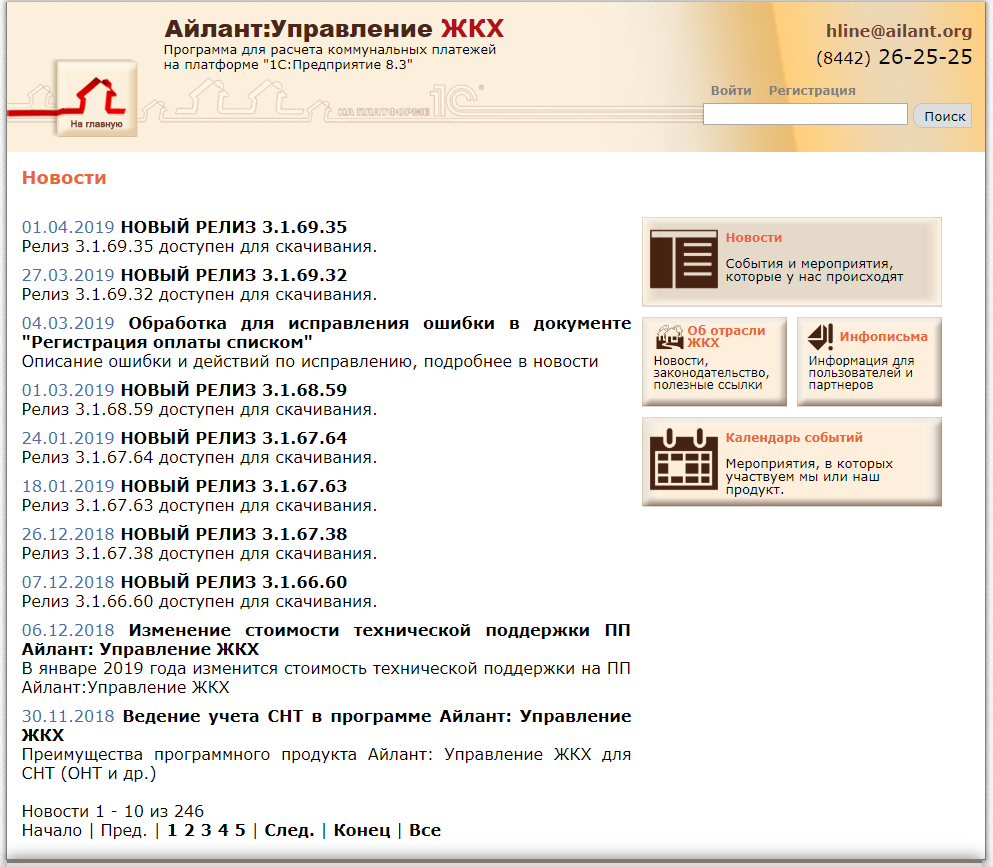Focus the search input field
Viewport: 993px width, 867px height.
coord(805,115)
